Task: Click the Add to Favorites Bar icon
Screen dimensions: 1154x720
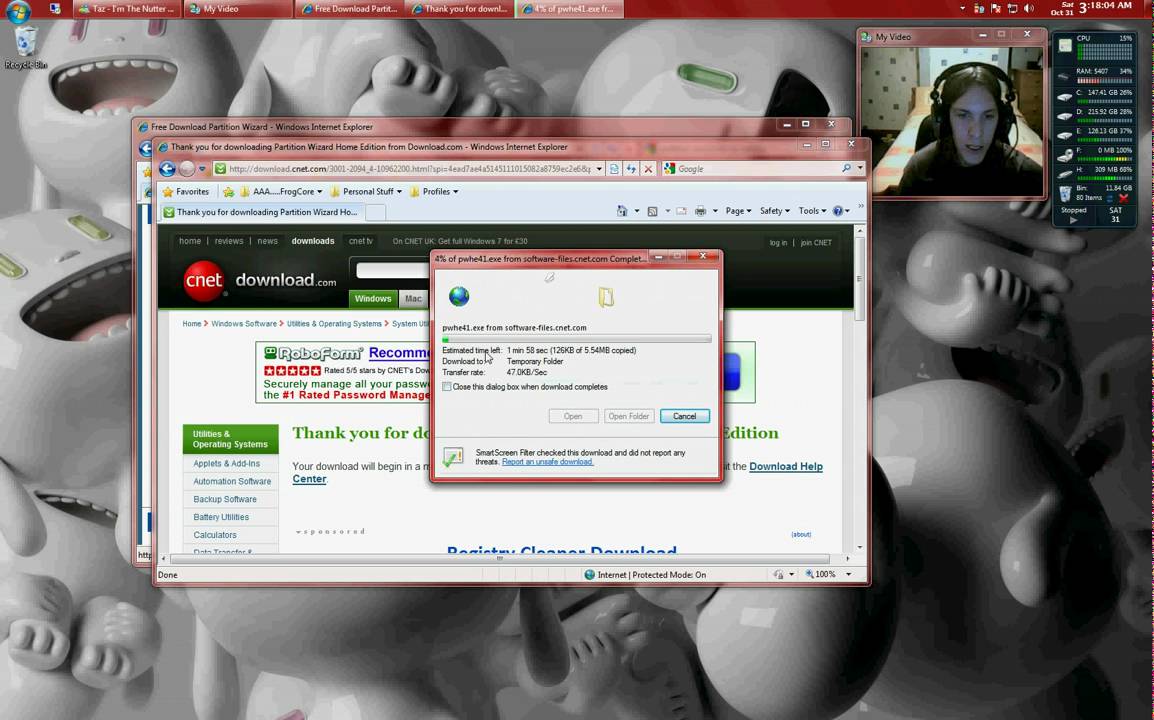Action: (229, 191)
